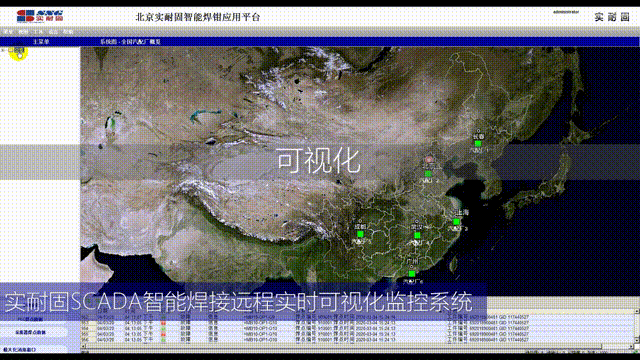Select the highlighted tree item under main menu
640x360 pixels.
click(19, 50)
